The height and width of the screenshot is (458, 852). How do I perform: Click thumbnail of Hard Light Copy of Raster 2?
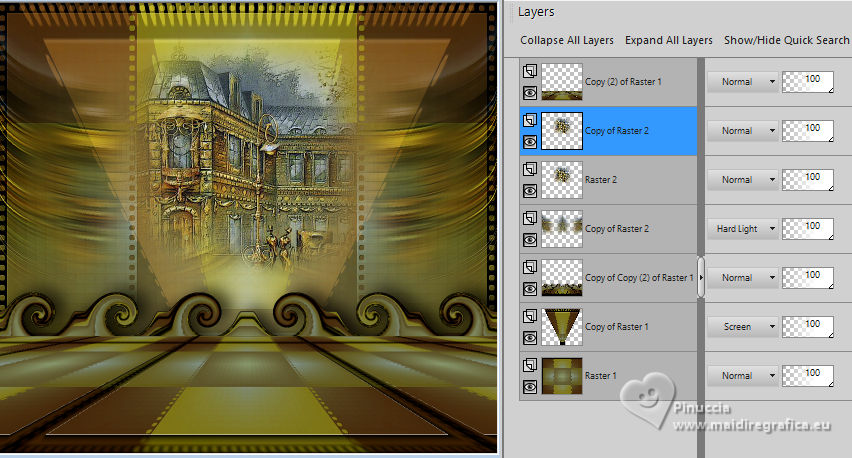point(562,229)
